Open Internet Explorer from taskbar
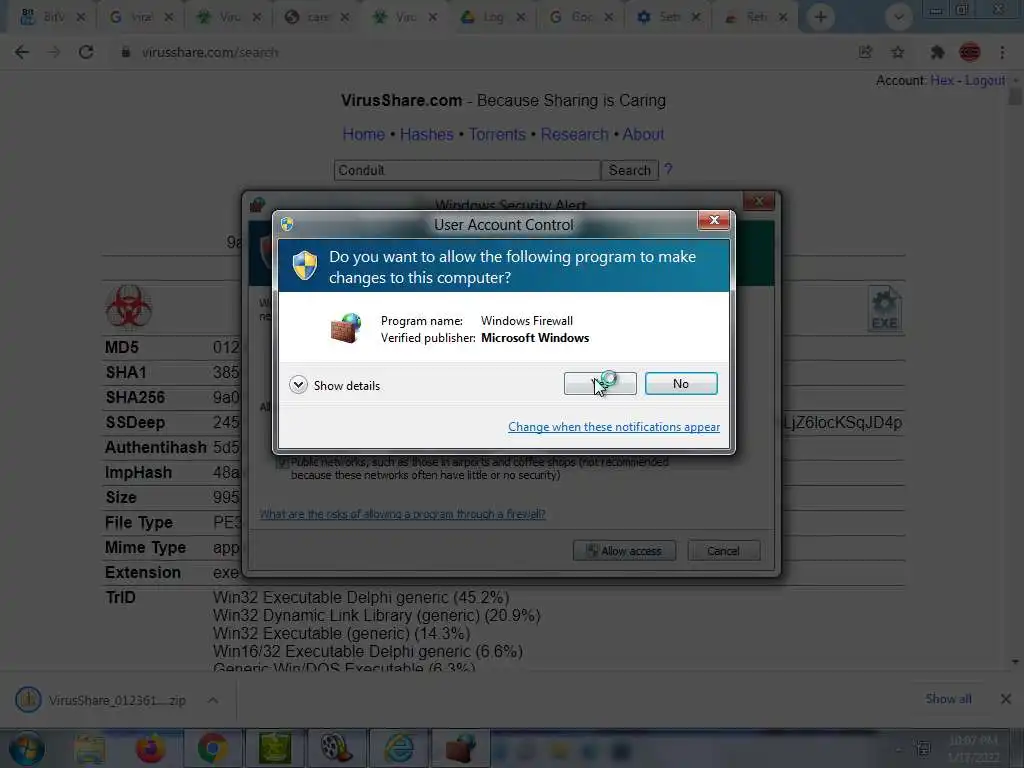Image resolution: width=1024 pixels, height=768 pixels. point(398,749)
